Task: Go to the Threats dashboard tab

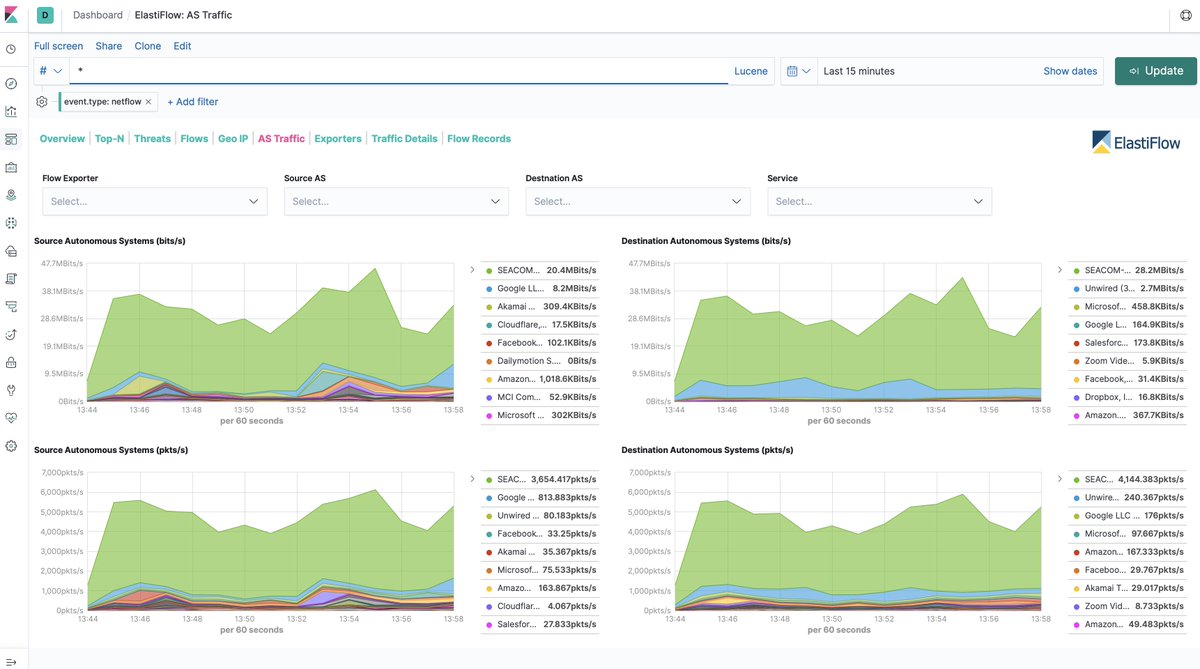Action: (152, 139)
